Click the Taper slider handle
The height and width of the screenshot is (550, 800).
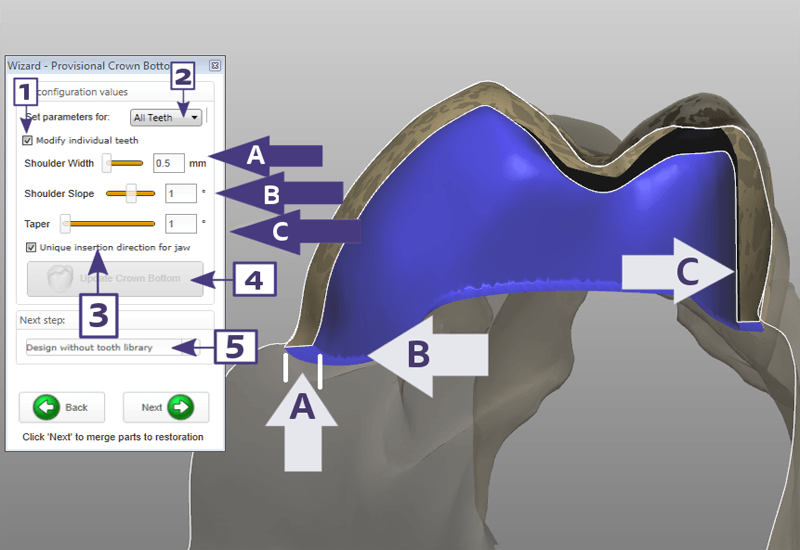tap(66, 224)
